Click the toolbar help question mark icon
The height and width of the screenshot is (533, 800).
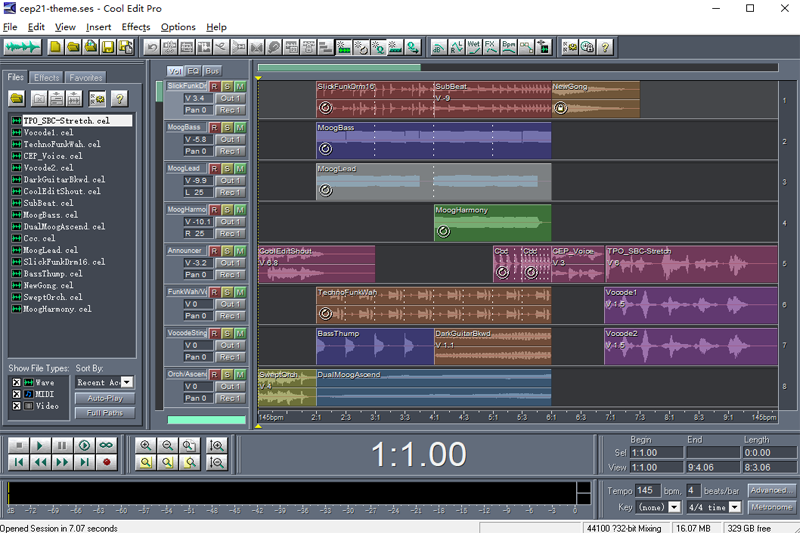click(605, 47)
